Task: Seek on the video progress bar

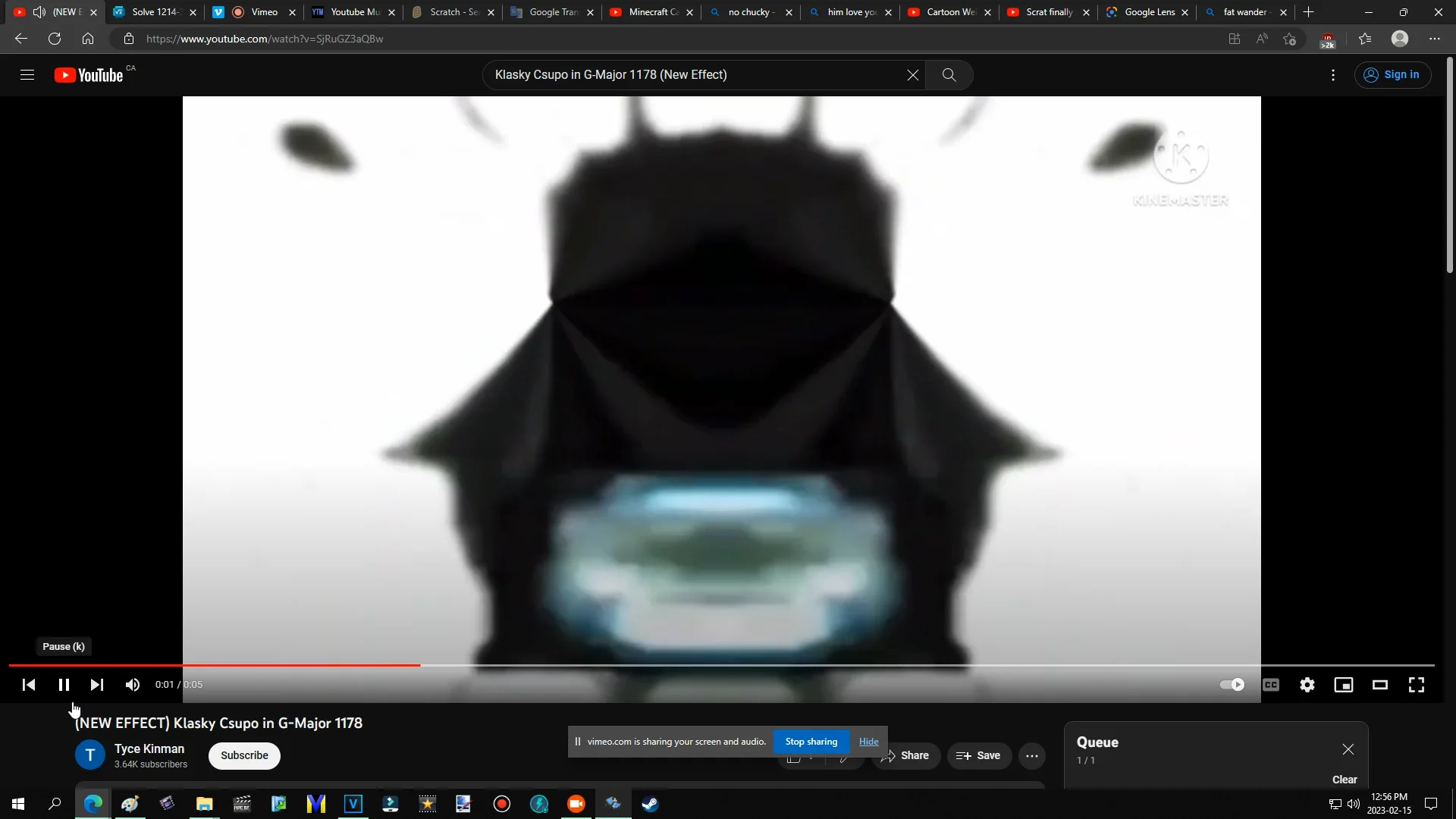Action: (758, 665)
